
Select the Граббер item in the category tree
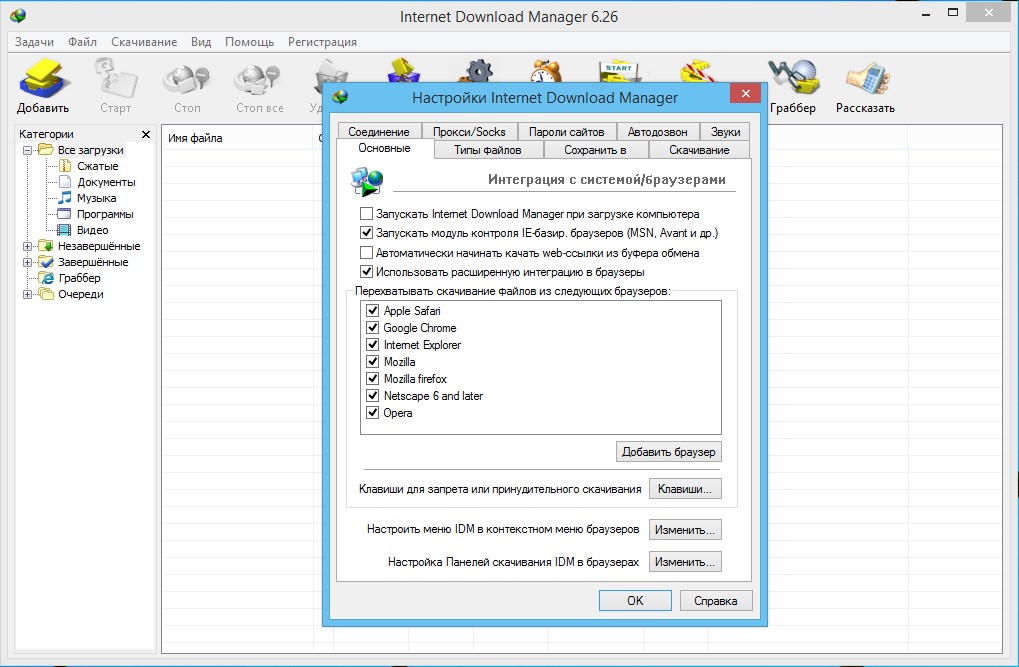(x=79, y=278)
